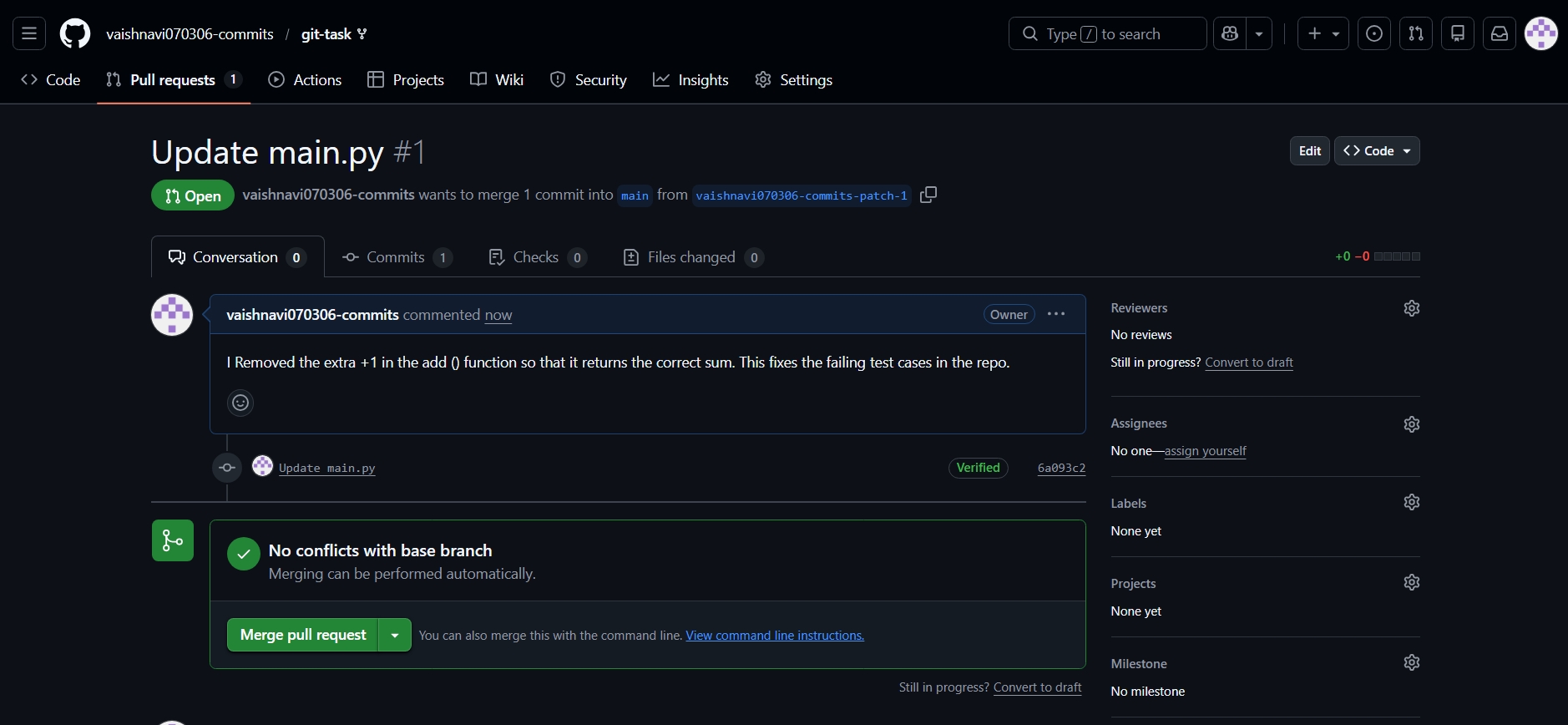Screen dimensions: 1568x725
Task: Click the comment timestamp 'now'
Action: click(498, 315)
